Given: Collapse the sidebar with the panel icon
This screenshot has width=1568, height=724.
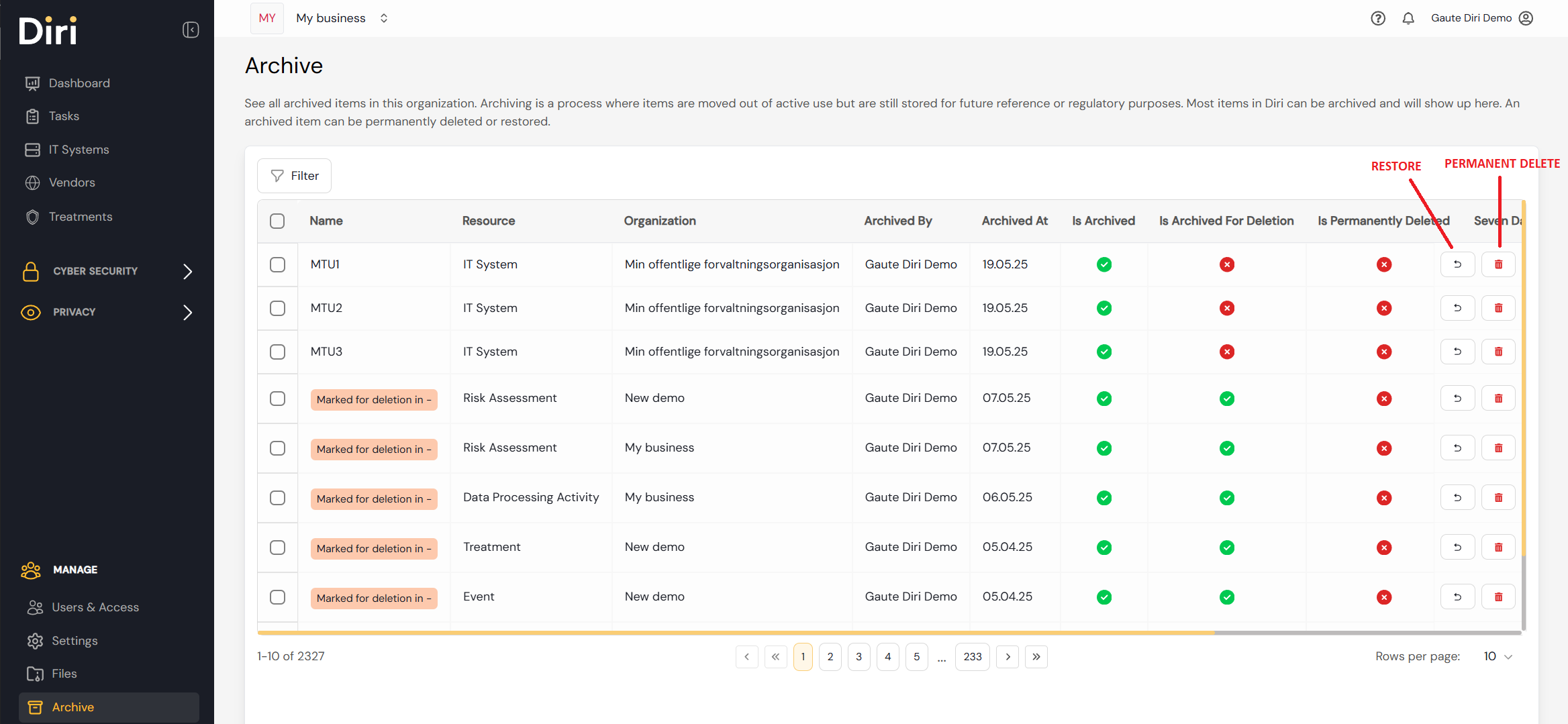Looking at the screenshot, I should pyautogui.click(x=191, y=30).
